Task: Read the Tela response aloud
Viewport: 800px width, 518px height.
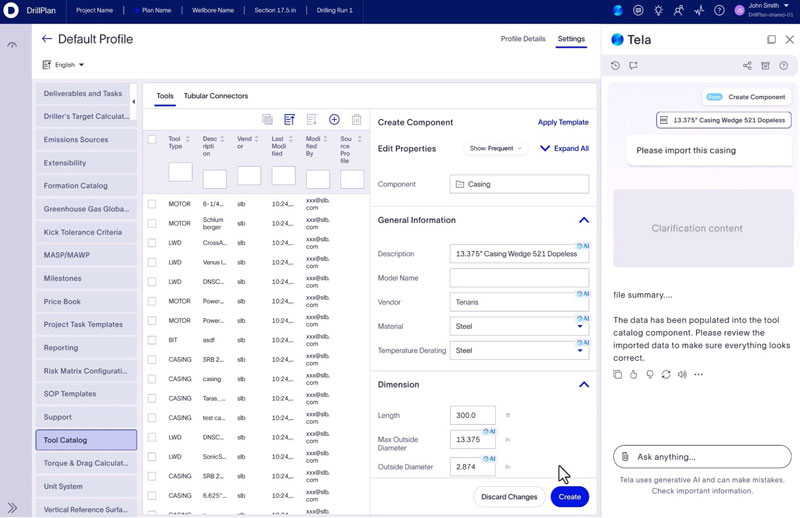Action: click(682, 374)
